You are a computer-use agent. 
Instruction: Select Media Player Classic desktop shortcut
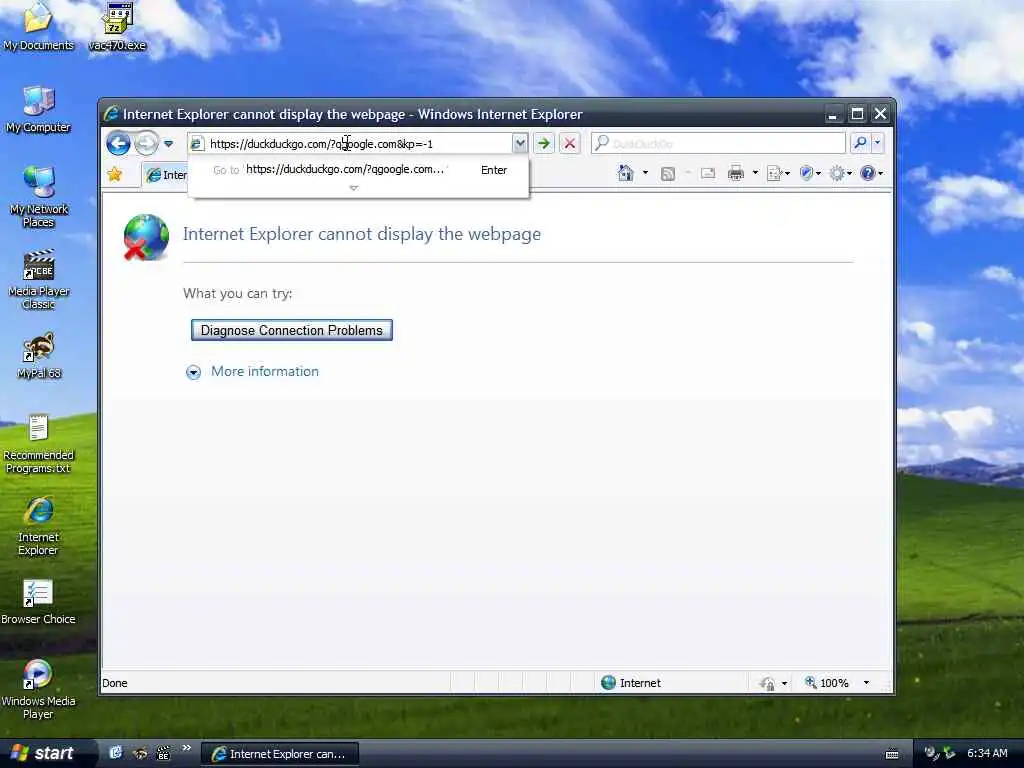(39, 280)
